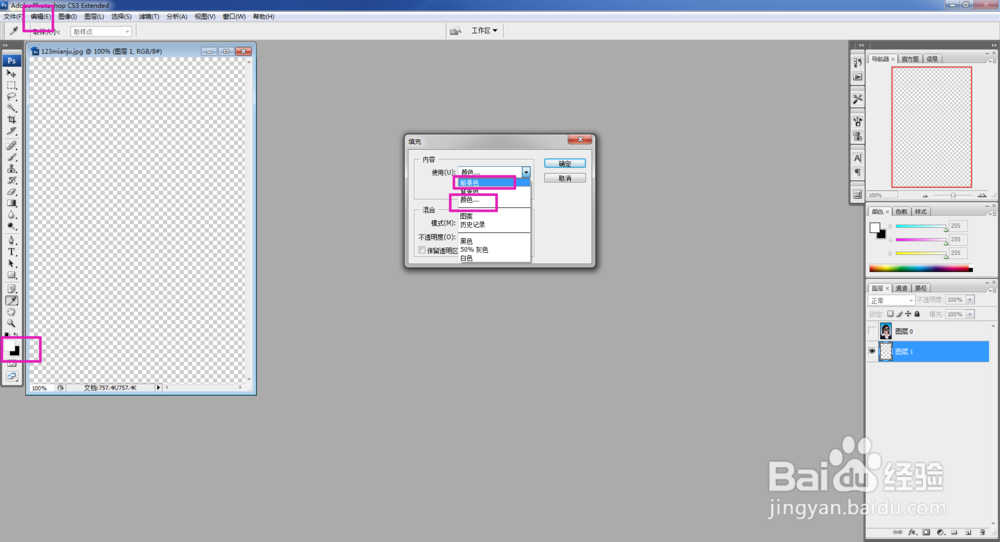This screenshot has height=542, width=1000.
Task: Select the Zoom magnifier tool
Action: (11, 323)
